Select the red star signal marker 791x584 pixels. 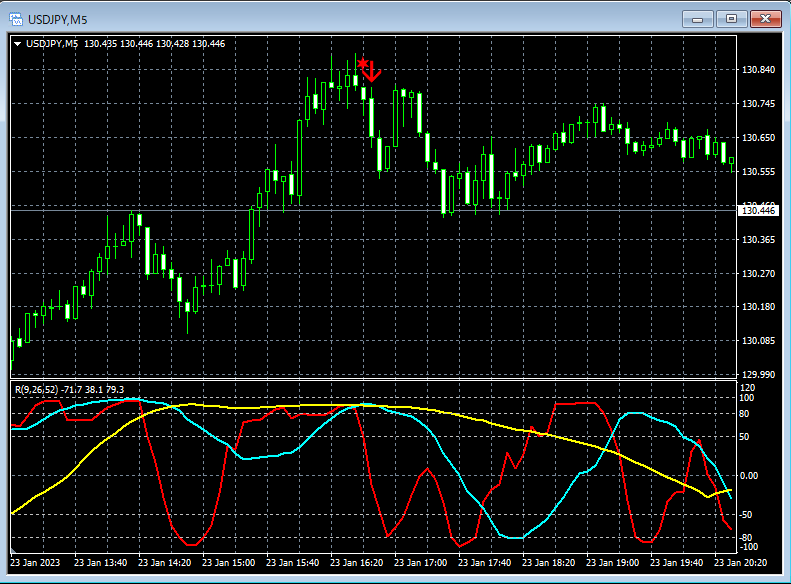point(362,64)
